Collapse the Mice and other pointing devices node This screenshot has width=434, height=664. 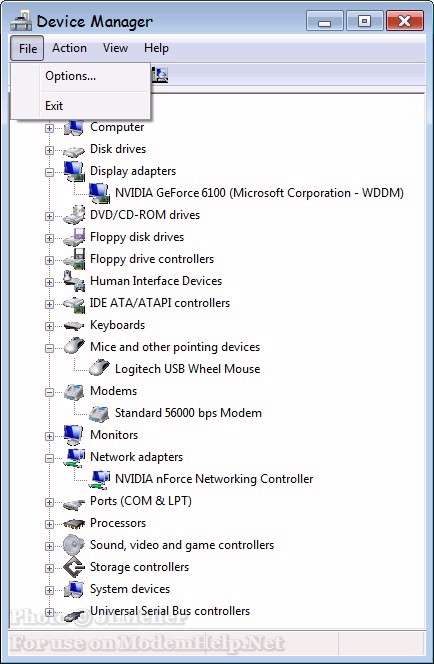50,348
